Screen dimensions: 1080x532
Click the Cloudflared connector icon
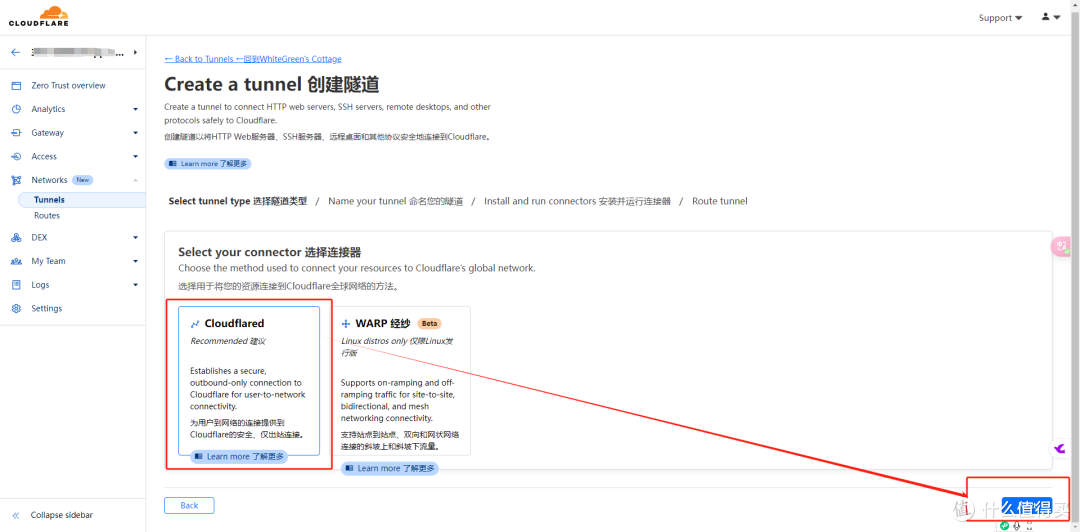point(195,324)
